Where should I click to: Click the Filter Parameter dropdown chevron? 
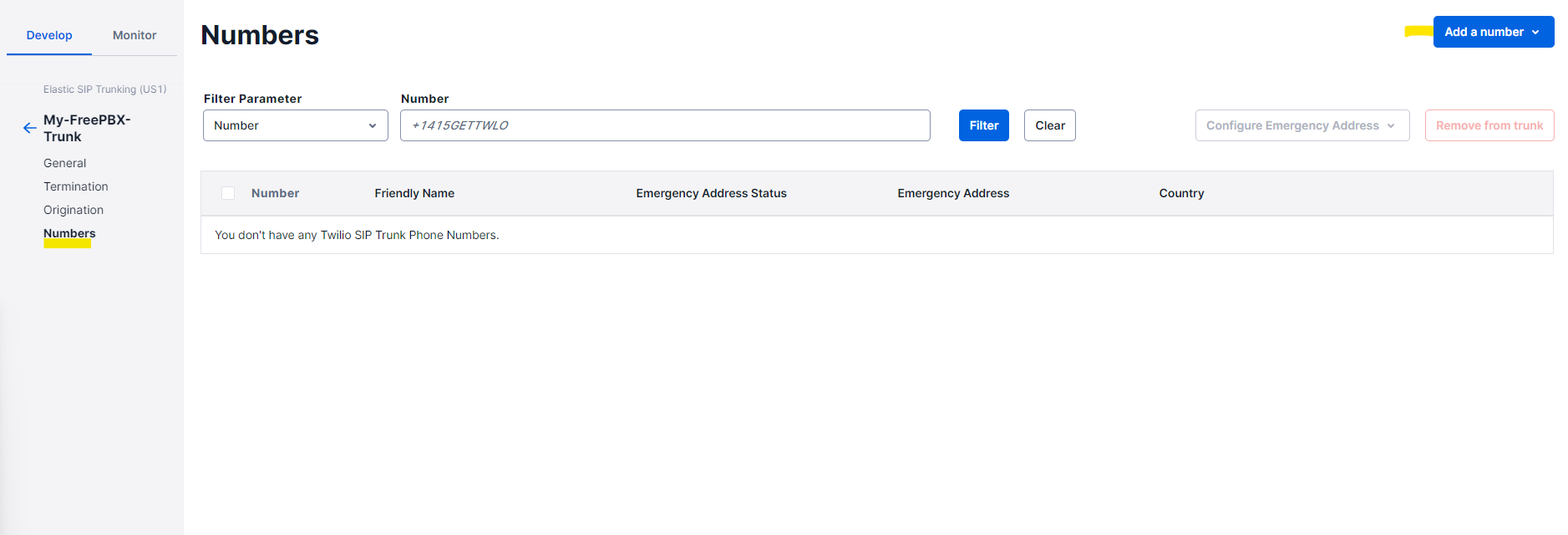(372, 125)
